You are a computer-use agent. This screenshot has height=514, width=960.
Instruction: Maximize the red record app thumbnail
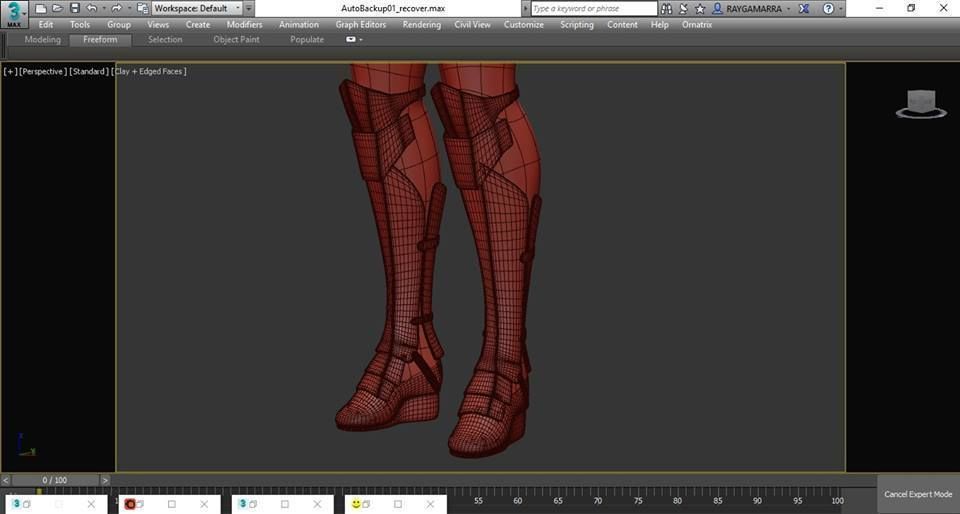[x=172, y=504]
